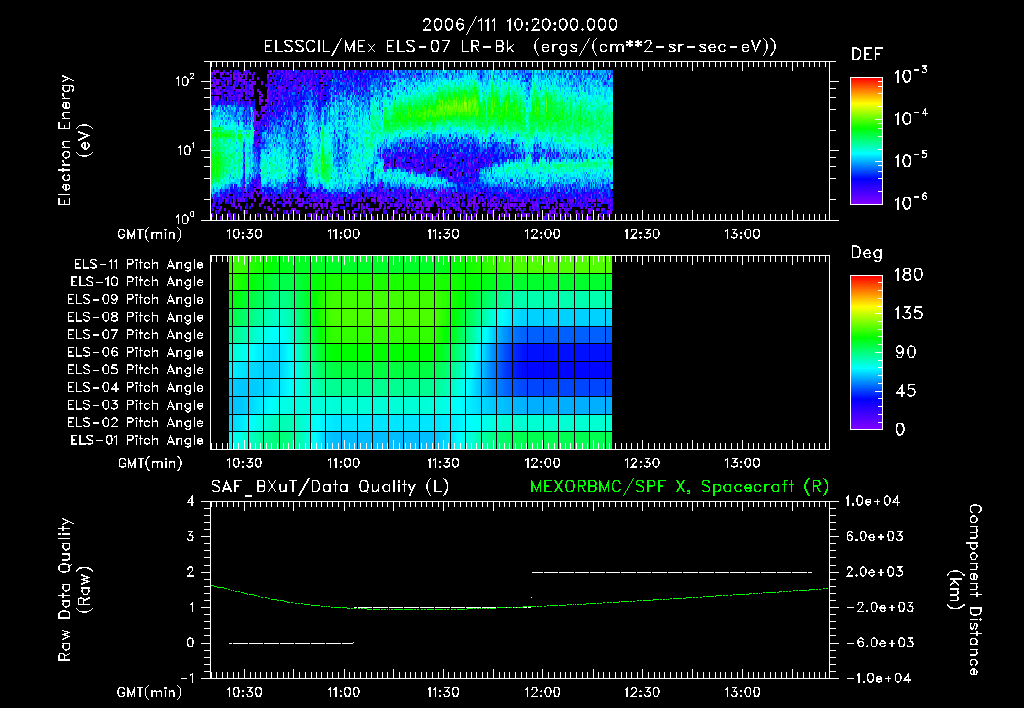Select the ELS-05 Pitch Angle row label

coord(136,370)
